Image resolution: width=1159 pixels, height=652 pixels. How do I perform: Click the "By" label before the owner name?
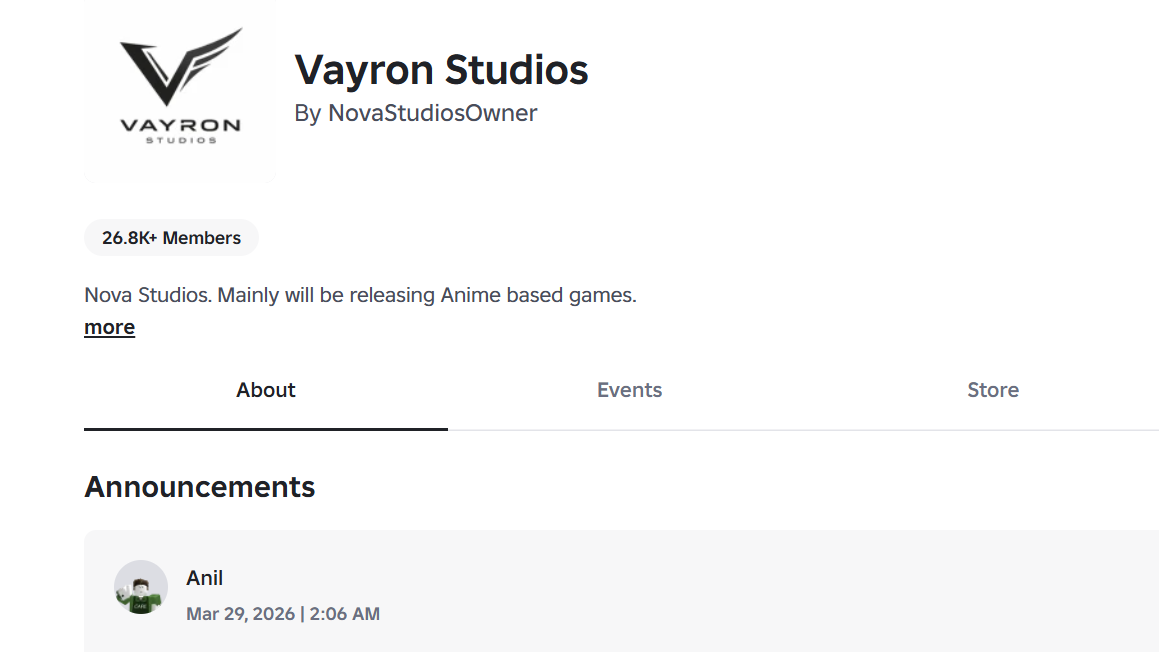(307, 113)
